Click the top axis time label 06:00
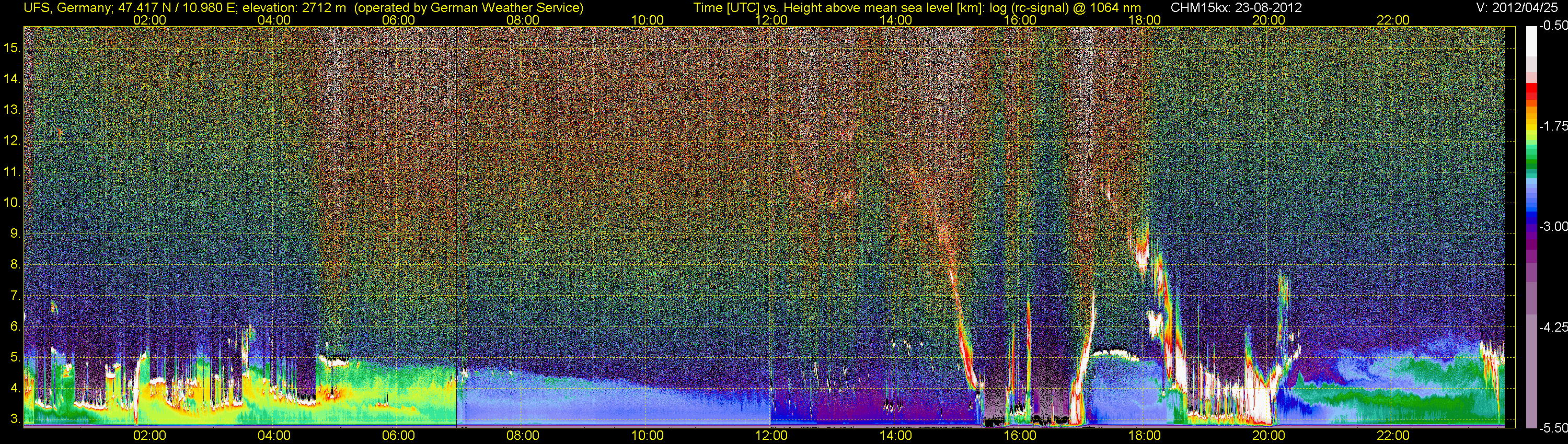This screenshot has width=1568, height=444. pyautogui.click(x=398, y=20)
